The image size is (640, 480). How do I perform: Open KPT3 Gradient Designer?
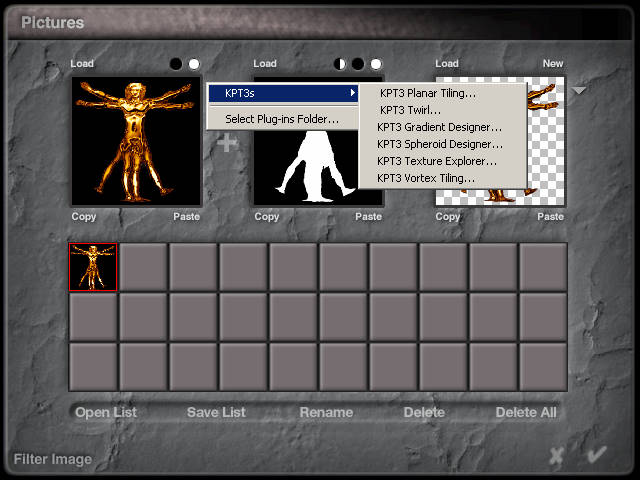[x=439, y=127]
